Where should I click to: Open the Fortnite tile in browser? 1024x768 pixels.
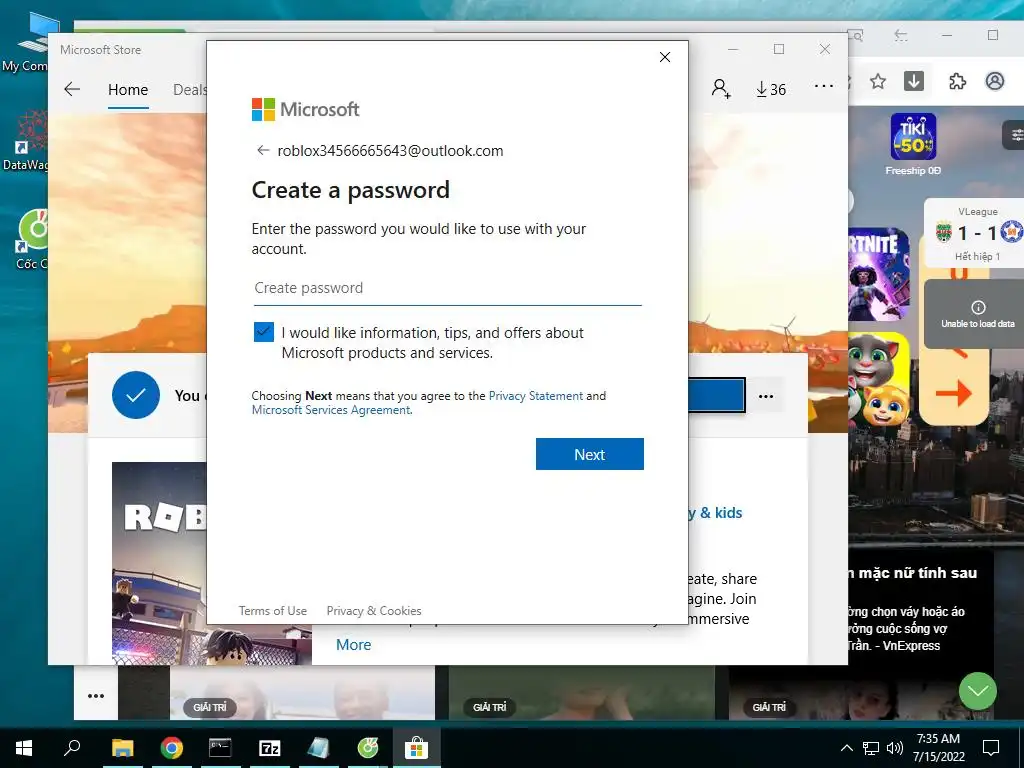pyautogui.click(x=878, y=274)
